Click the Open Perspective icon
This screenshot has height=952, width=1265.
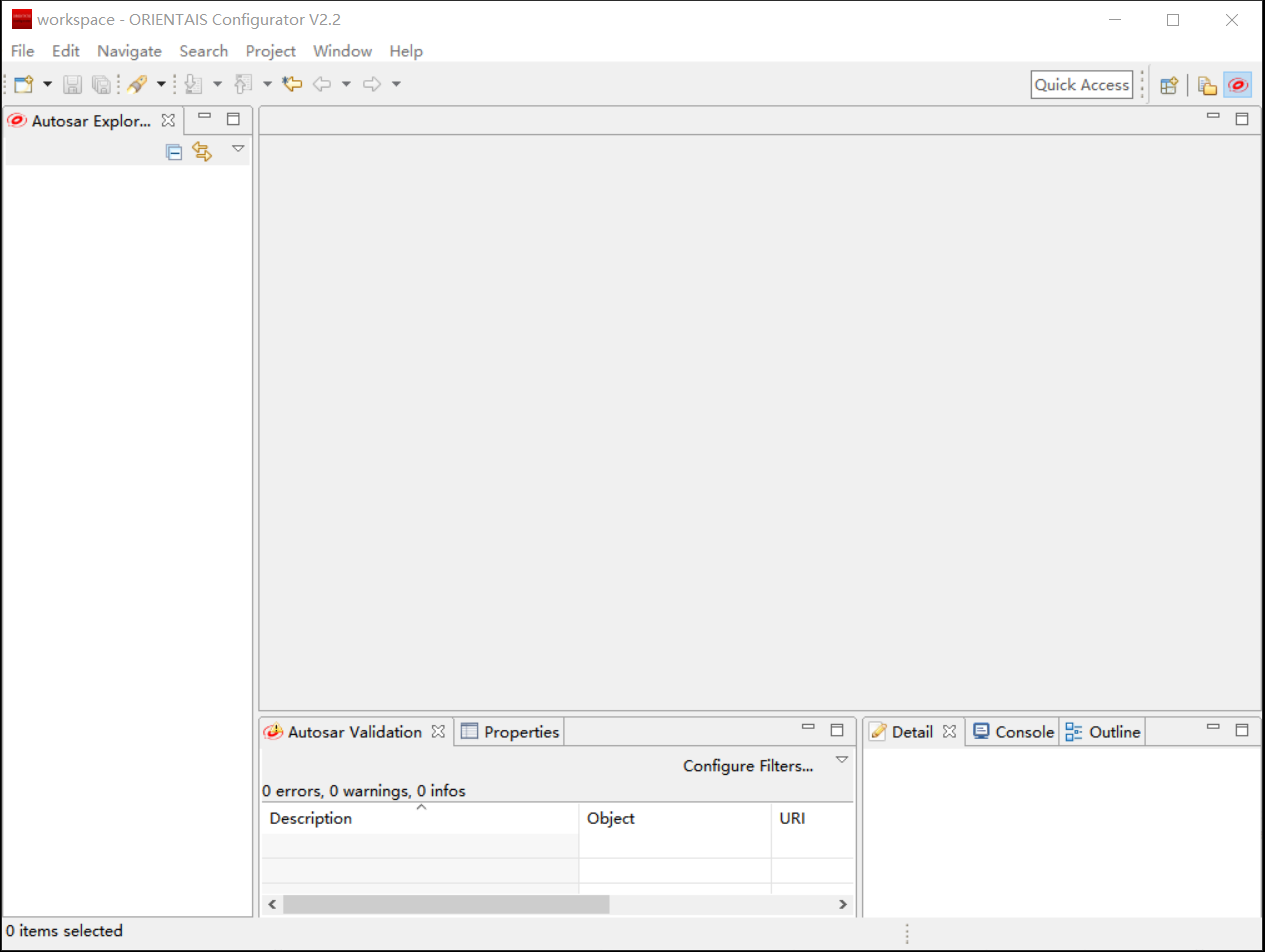point(1168,85)
